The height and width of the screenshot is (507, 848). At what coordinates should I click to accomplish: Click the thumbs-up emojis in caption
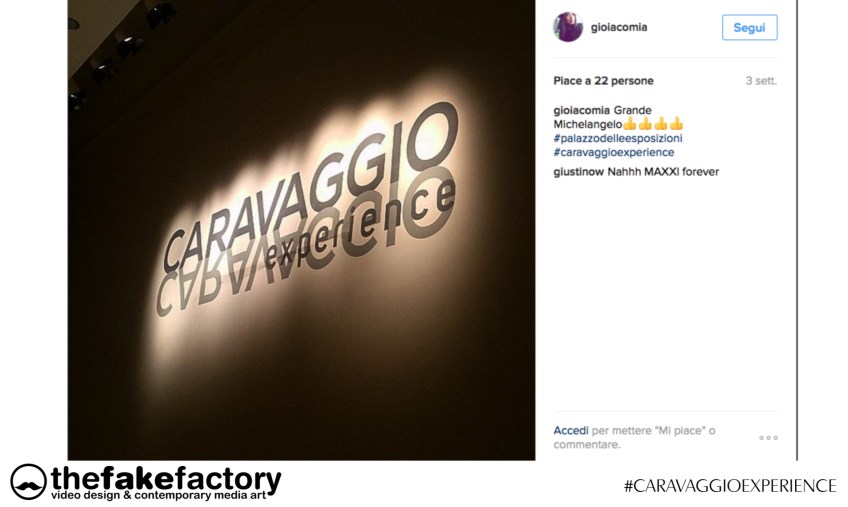point(653,124)
